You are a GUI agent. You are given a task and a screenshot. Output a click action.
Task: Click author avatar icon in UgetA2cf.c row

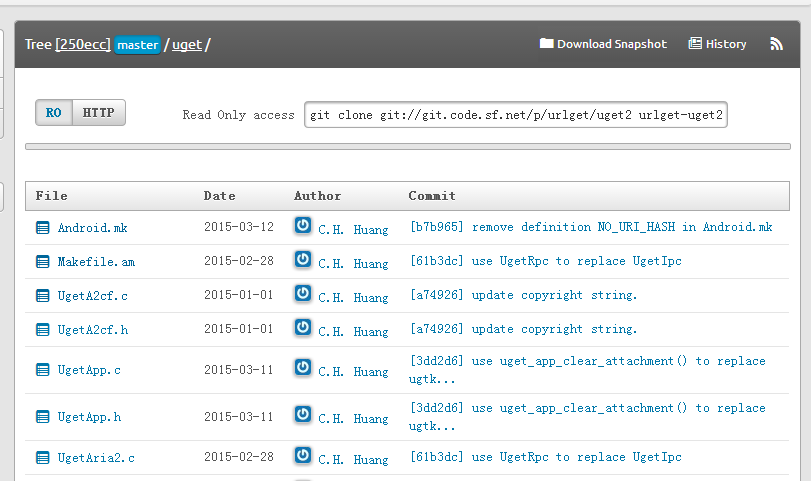click(x=303, y=294)
